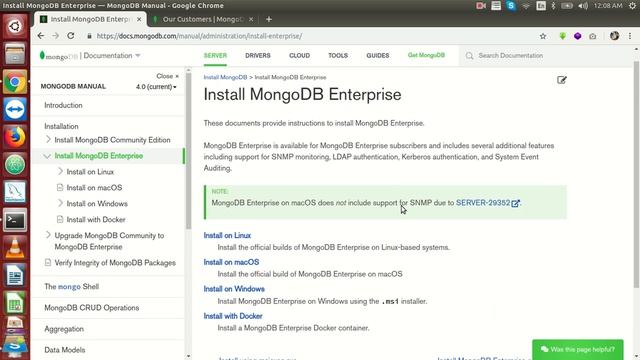The image size is (640, 360).
Task: Open the system power gear menu
Action: coord(632,6)
